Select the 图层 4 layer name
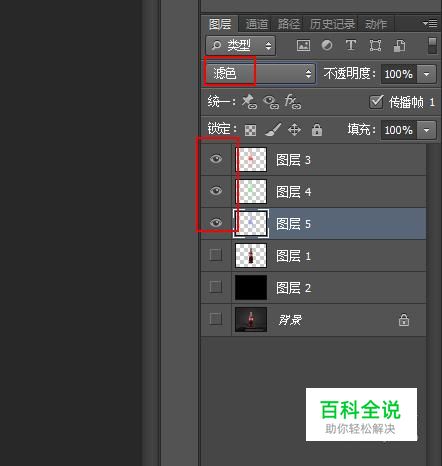Screen dimensions: 442x466 (x=293, y=192)
